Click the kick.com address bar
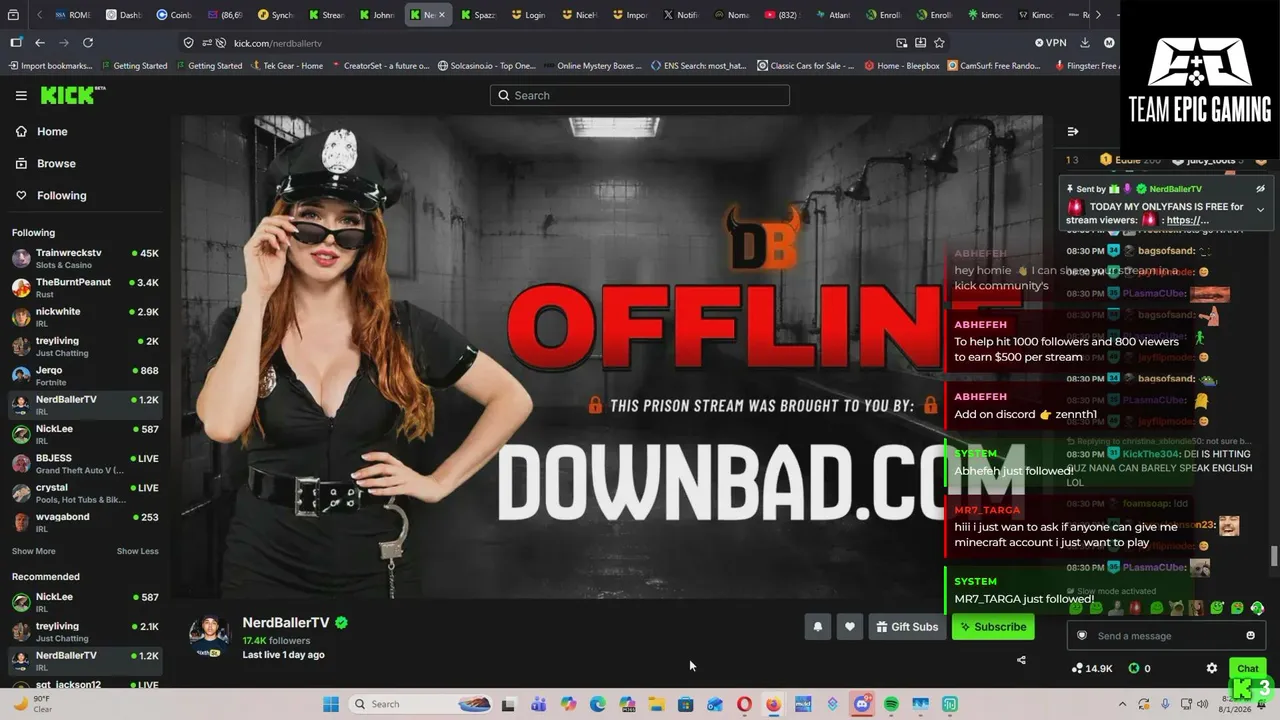 tap(540, 43)
